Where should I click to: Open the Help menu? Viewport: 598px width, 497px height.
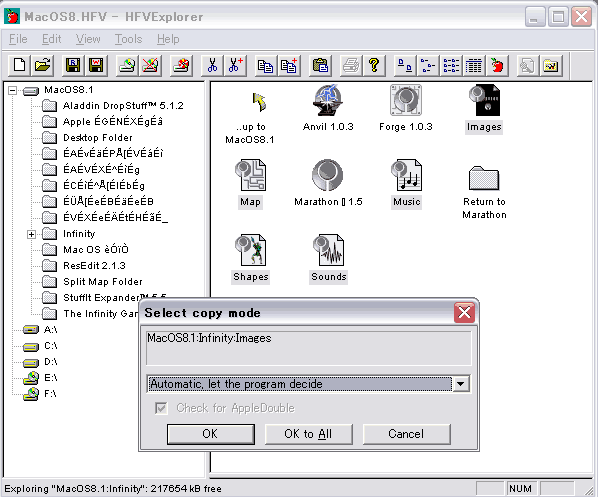[168, 39]
